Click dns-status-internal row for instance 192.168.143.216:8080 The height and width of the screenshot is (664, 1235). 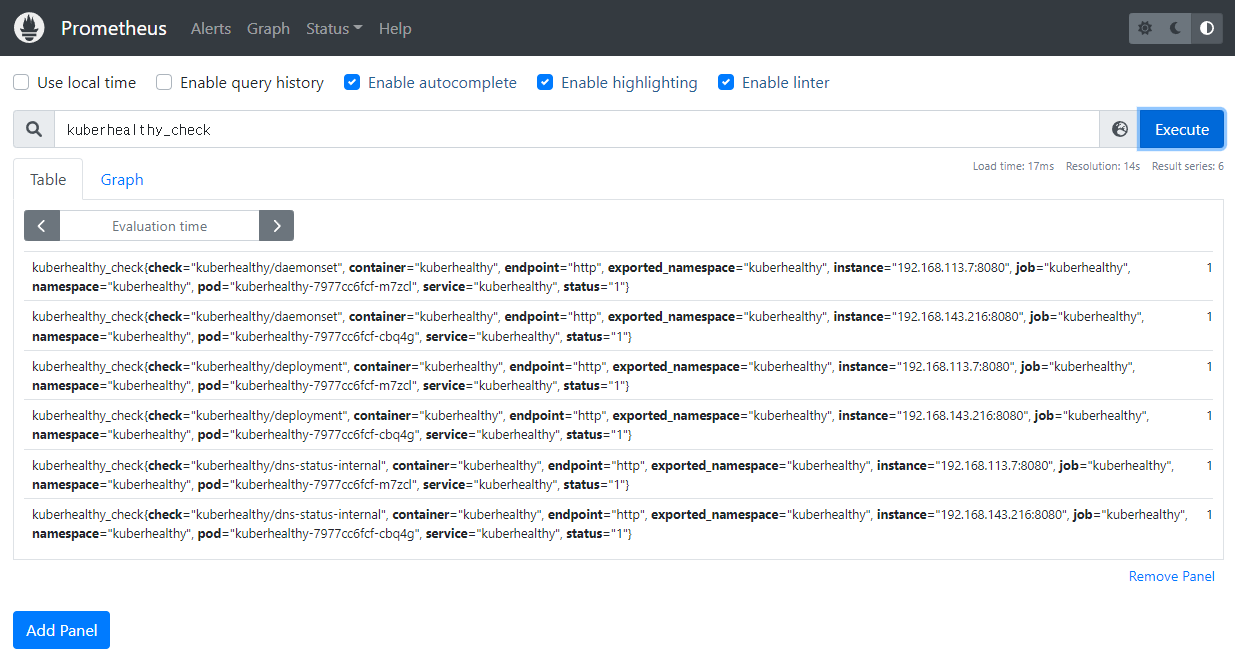tap(618, 524)
